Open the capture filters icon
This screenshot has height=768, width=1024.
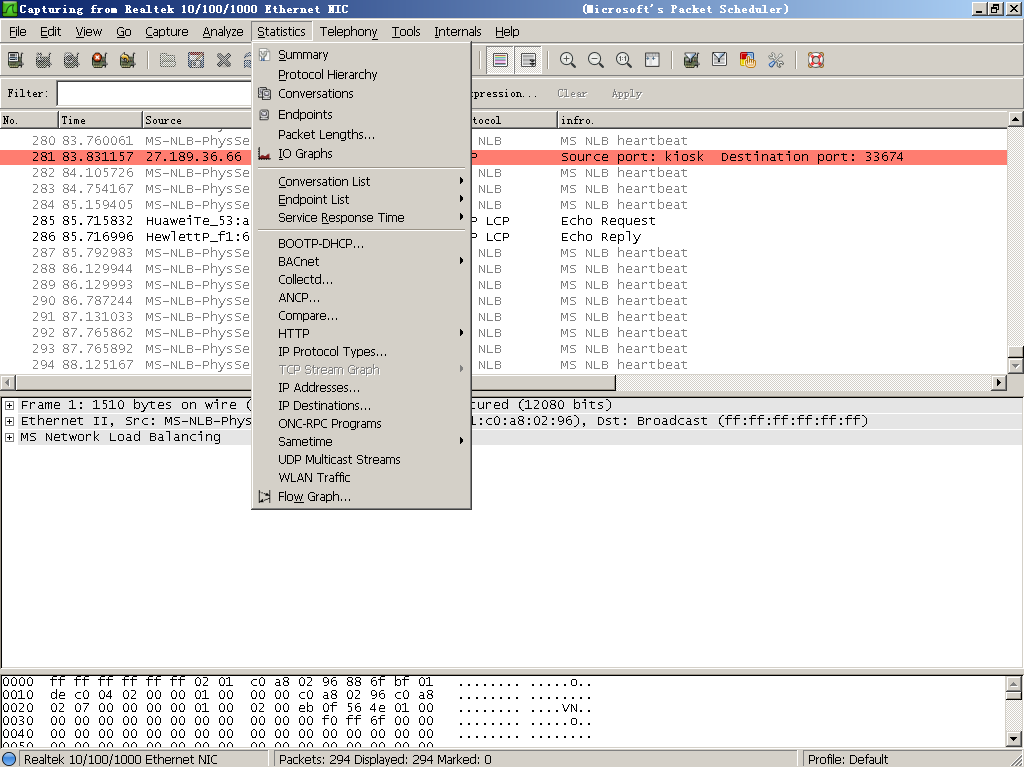tap(692, 60)
